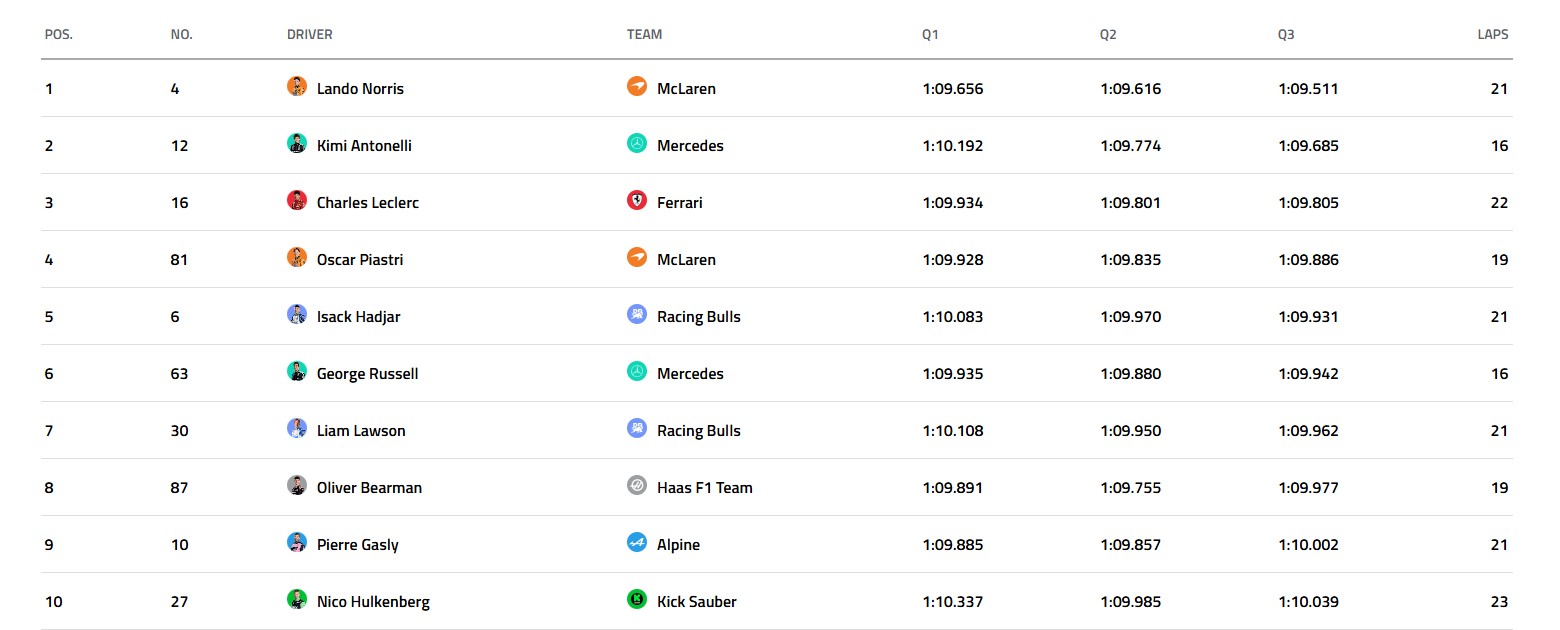
Task: Click Nico Hulkenberg's driver avatar
Action: coord(297,600)
